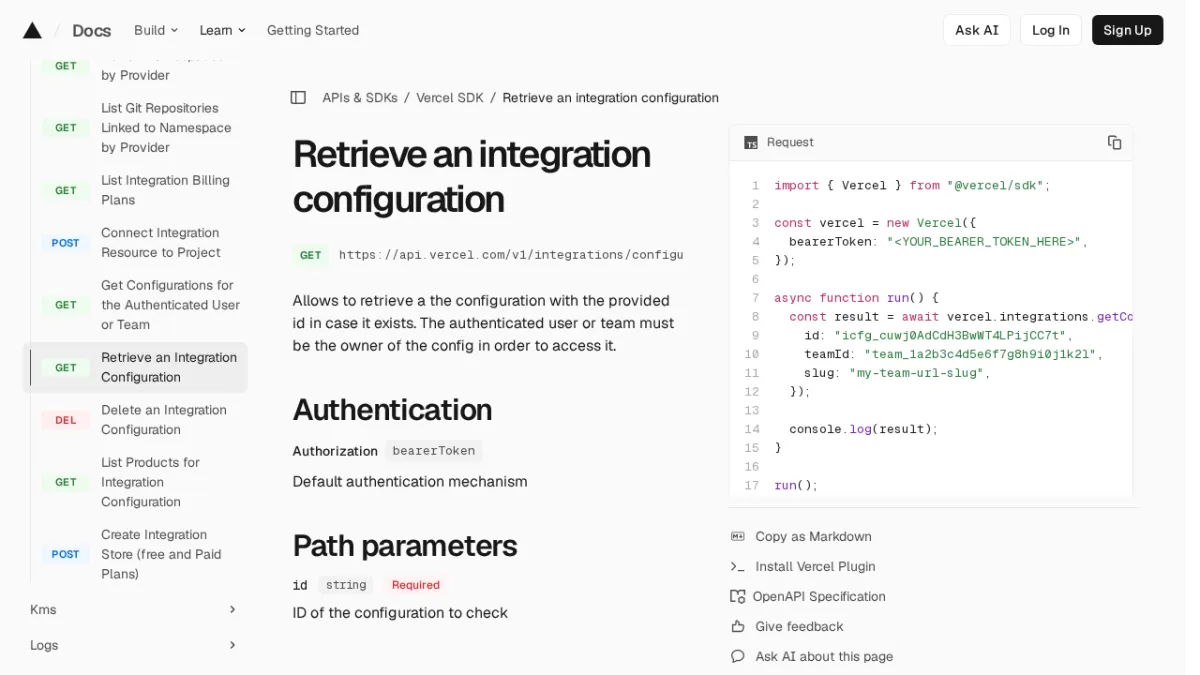Select Retrieve an Integration Configuration sidebar item
The image size is (1200, 675).
pos(135,367)
